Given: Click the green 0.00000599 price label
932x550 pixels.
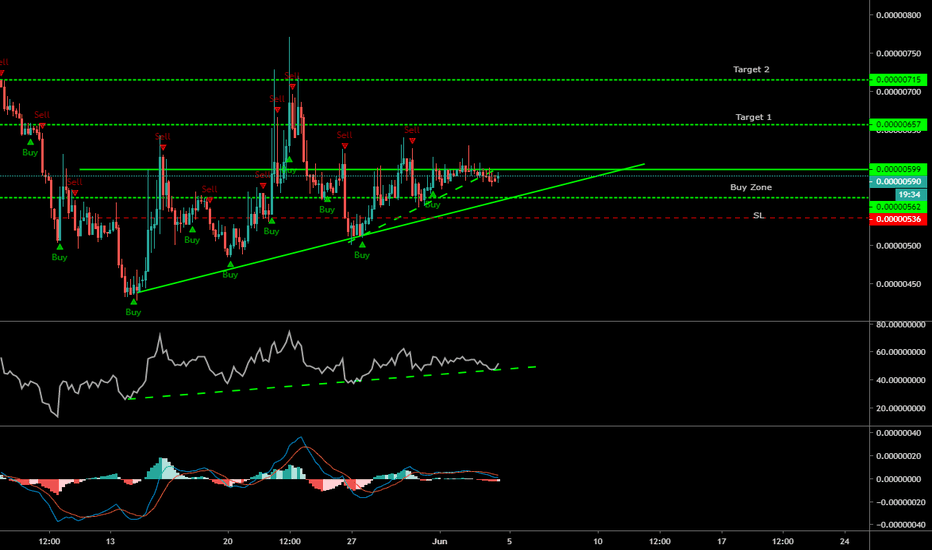Looking at the screenshot, I should 898,169.
